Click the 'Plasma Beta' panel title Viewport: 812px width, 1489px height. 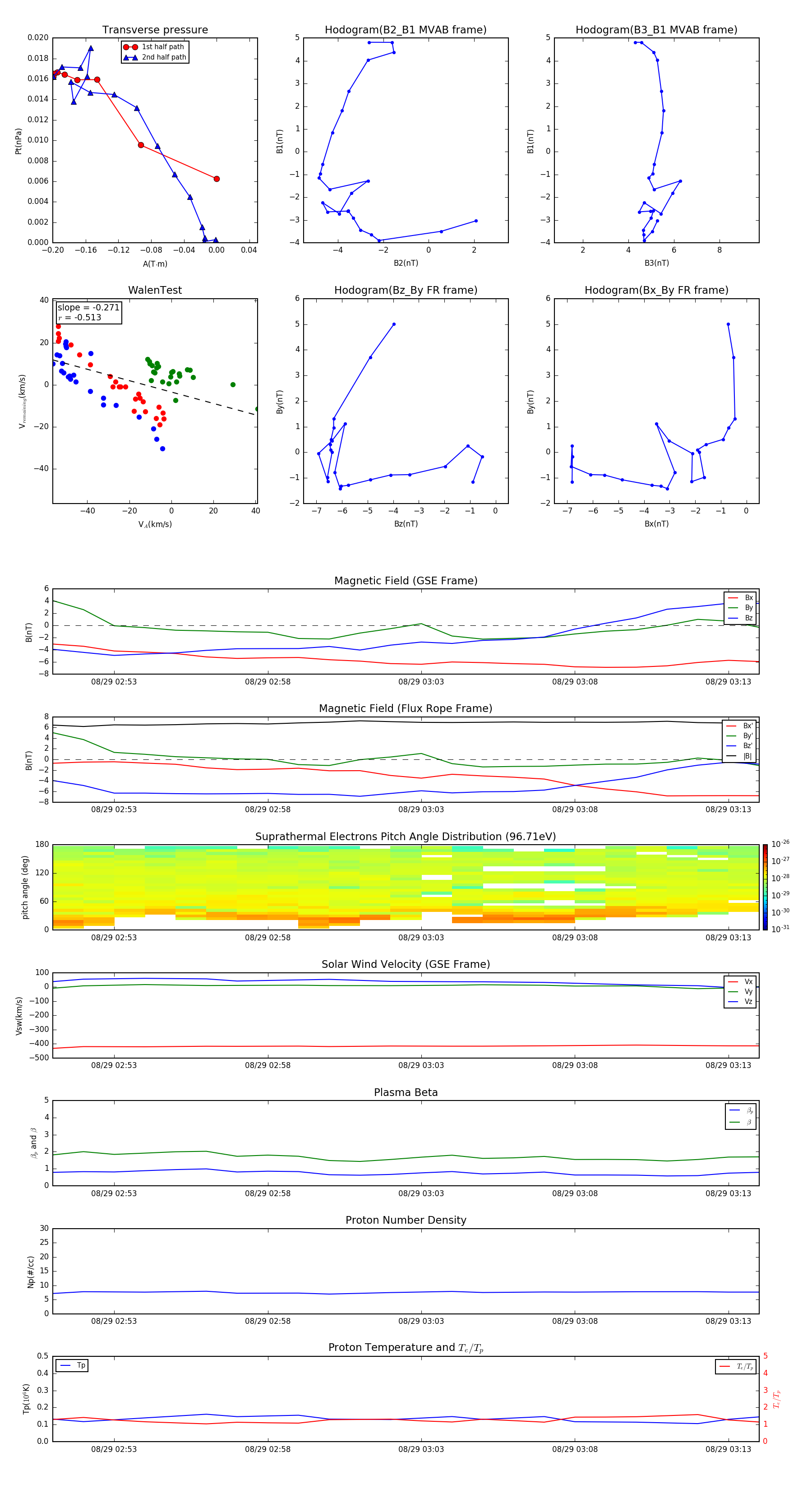tap(406, 1092)
